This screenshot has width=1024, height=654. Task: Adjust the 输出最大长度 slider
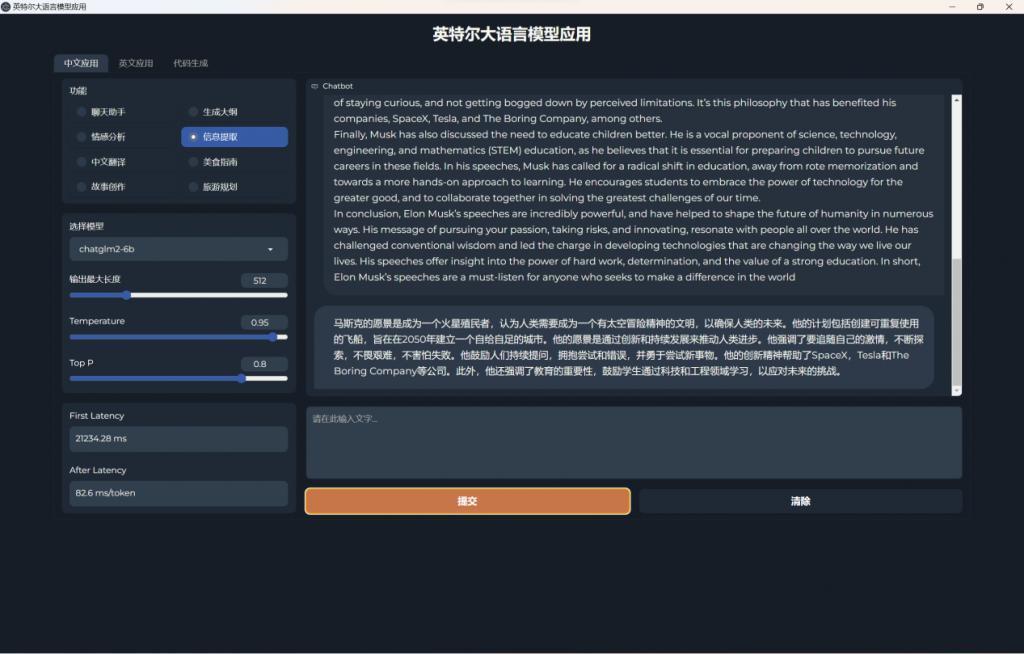click(x=126, y=294)
